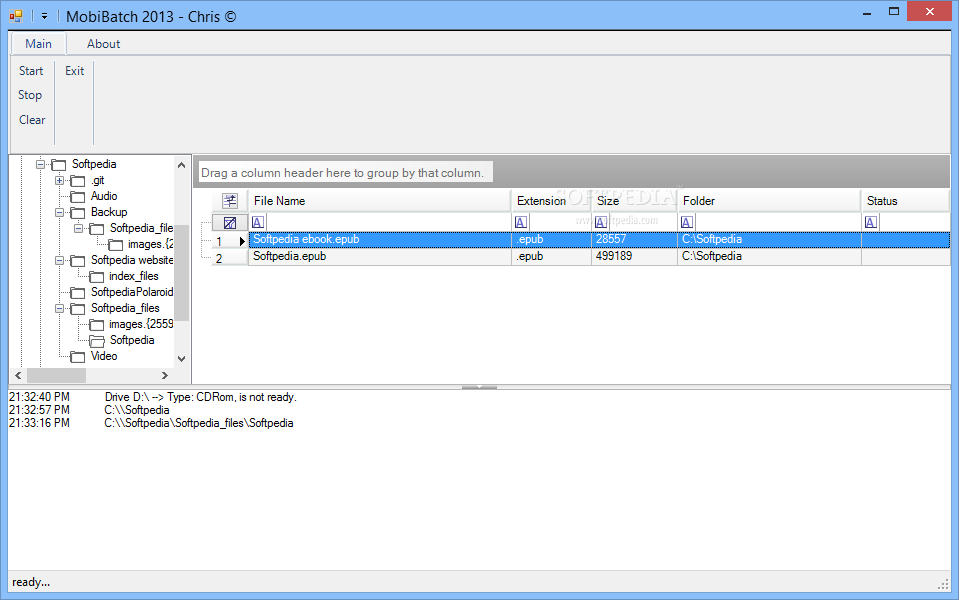Click the Folder filter input field
This screenshot has width=959, height=600.
coord(777,223)
